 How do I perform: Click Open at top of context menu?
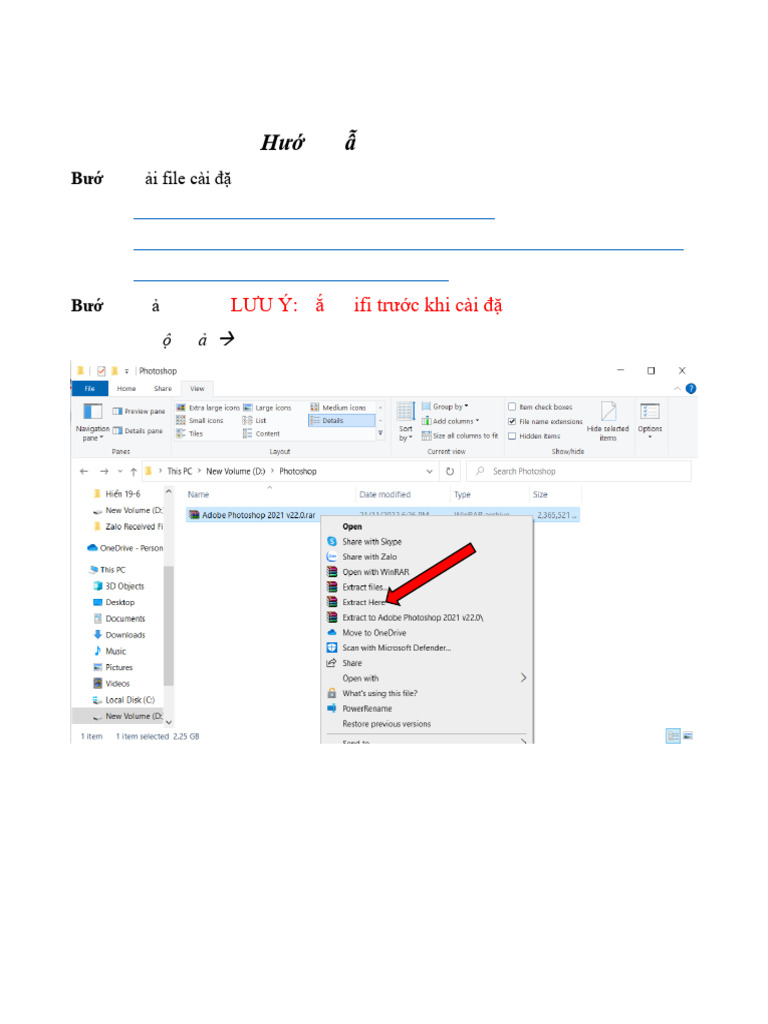(x=352, y=526)
